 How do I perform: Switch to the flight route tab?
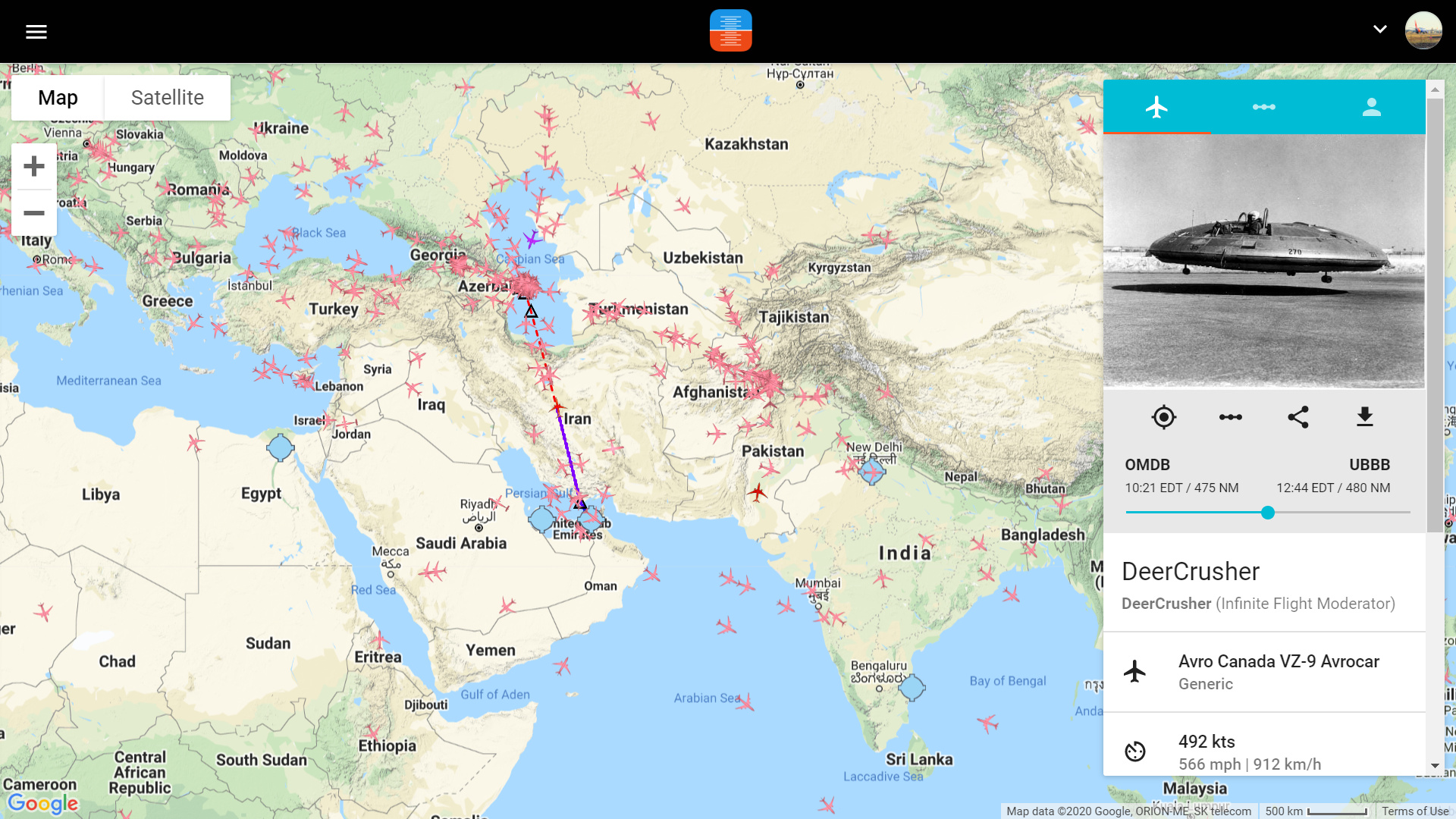pyautogui.click(x=1263, y=107)
